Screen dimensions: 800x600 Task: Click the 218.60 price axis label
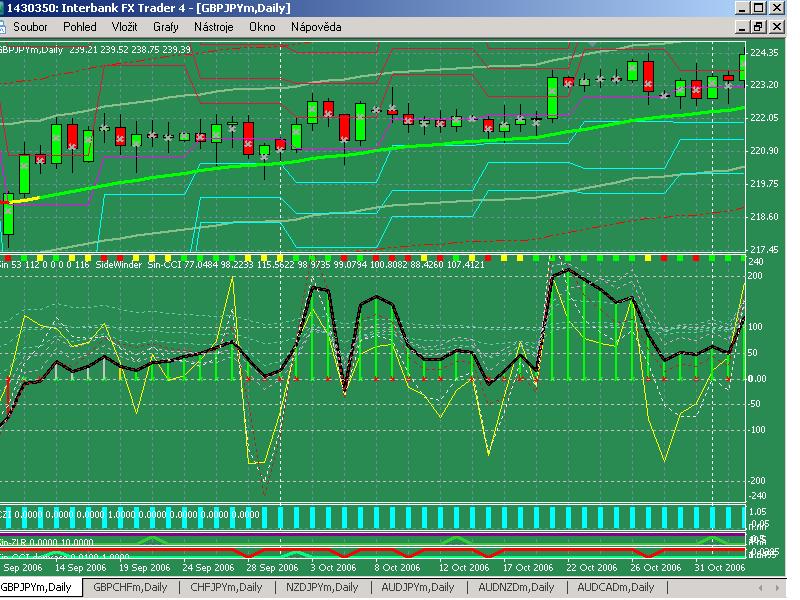(764, 217)
